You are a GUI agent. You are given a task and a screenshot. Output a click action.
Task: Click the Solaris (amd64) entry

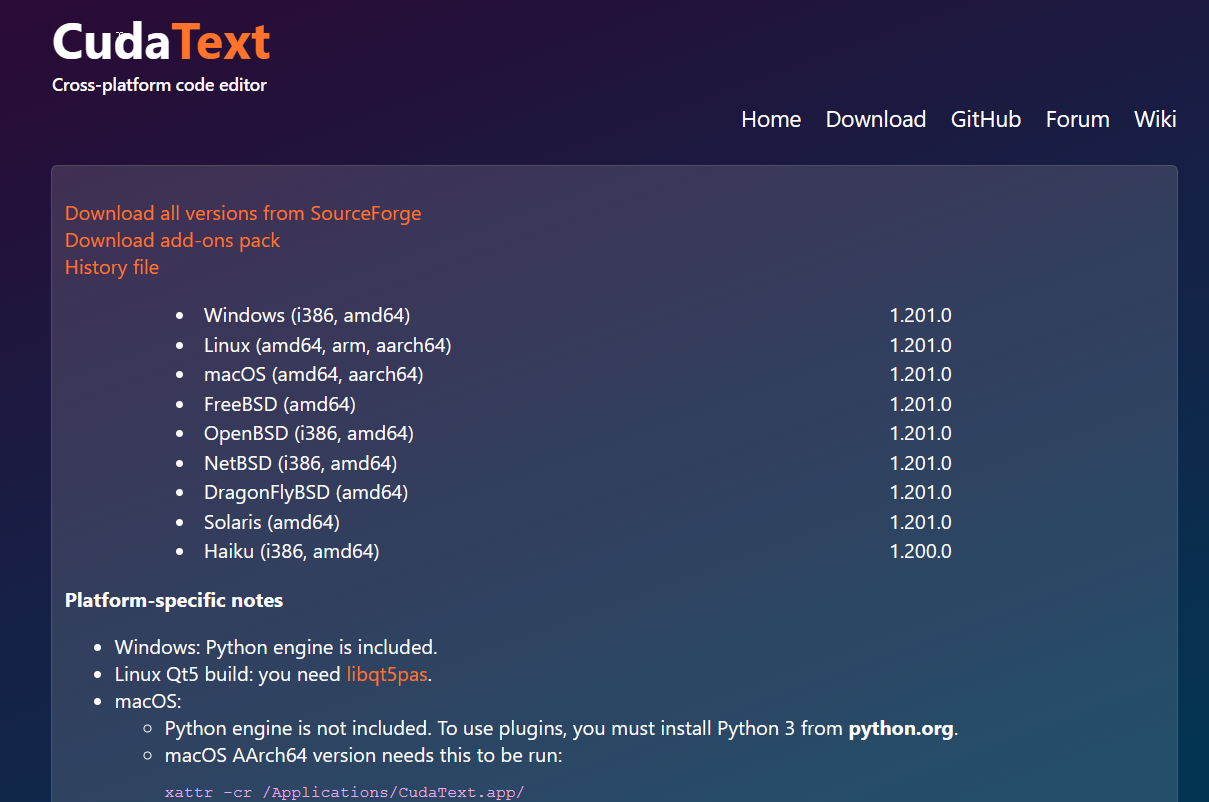click(x=271, y=522)
